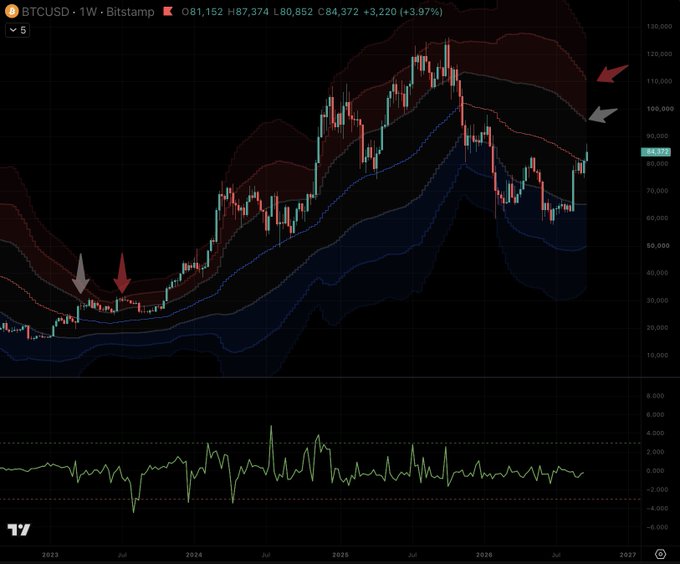The width and height of the screenshot is (680, 564).
Task: Open the BTCUSD · 1W · Bitstamp symbol title
Action: [x=88, y=12]
